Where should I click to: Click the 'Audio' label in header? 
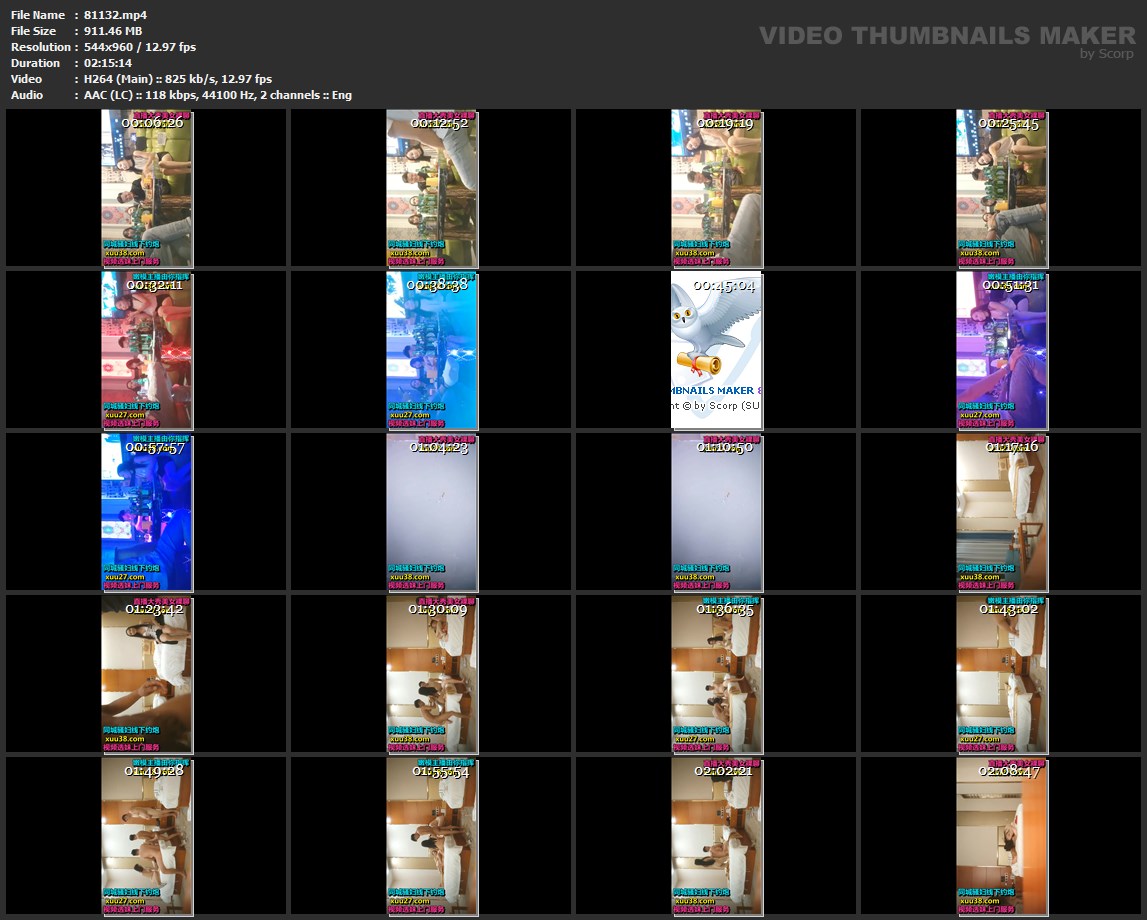pos(27,95)
